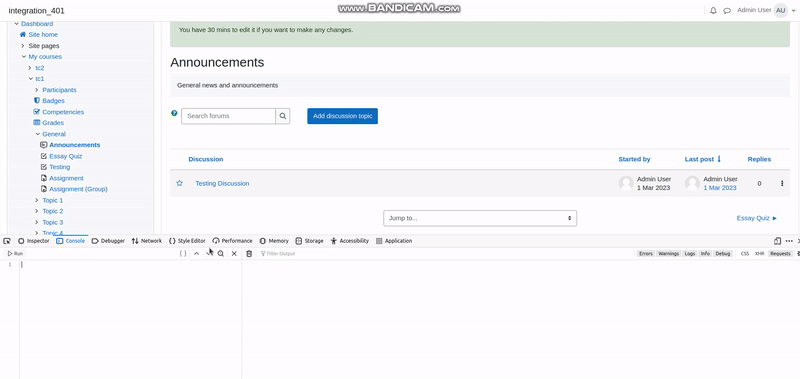Toggle responsive design mode icon

(x=777, y=241)
